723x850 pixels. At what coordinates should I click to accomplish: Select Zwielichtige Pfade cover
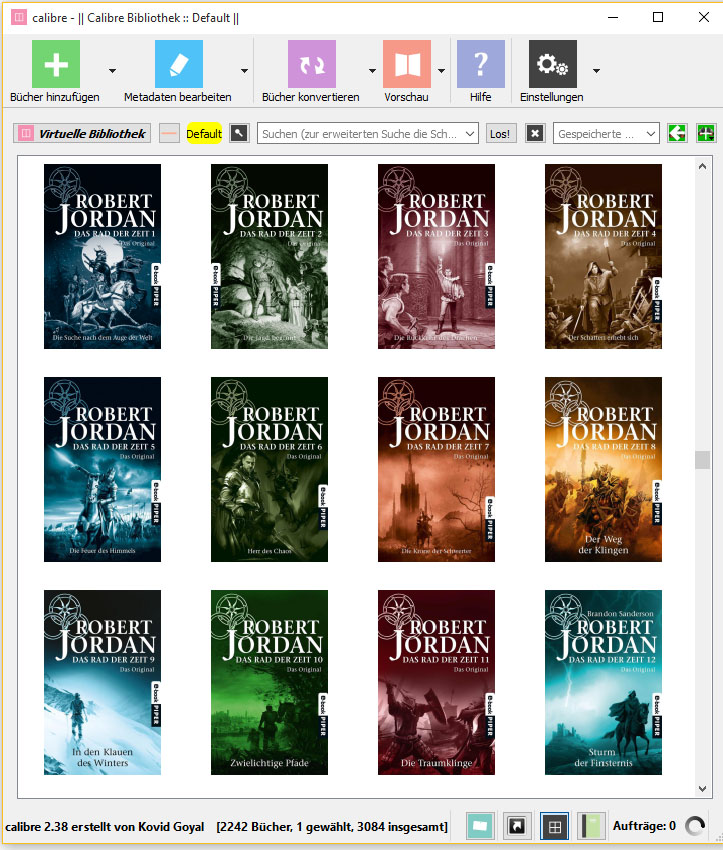[x=269, y=682]
